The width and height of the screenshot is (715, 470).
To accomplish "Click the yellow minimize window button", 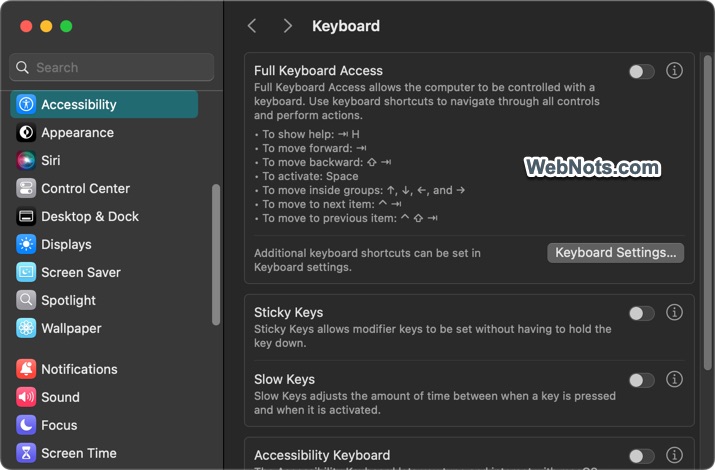I will pos(46,26).
